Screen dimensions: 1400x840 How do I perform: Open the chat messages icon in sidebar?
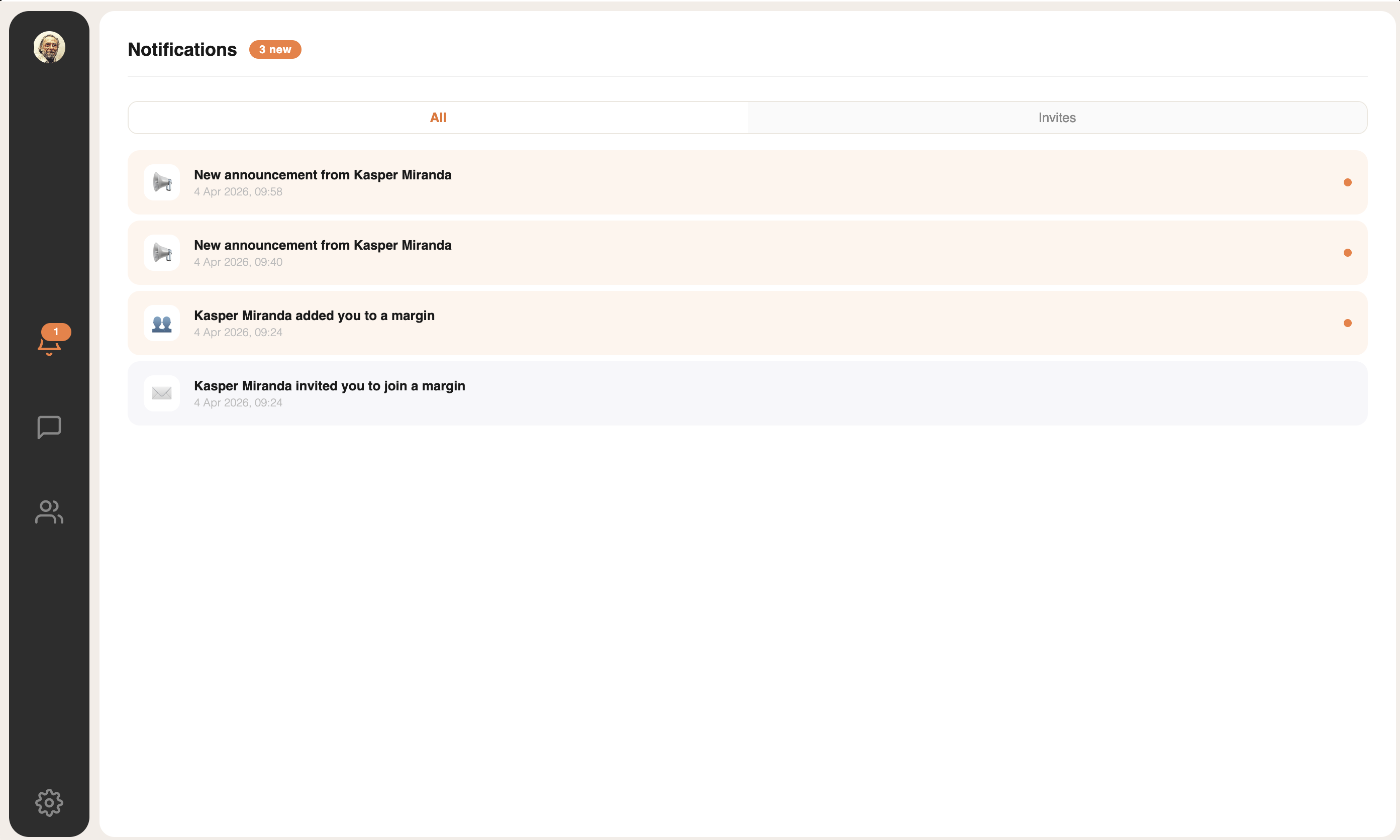point(49,428)
